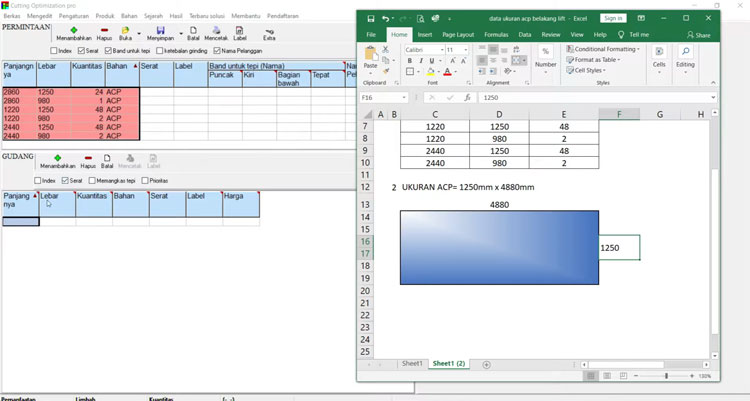The height and width of the screenshot is (401, 750).
Task: Apply the Fill Color bucket icon
Action: click(430, 72)
